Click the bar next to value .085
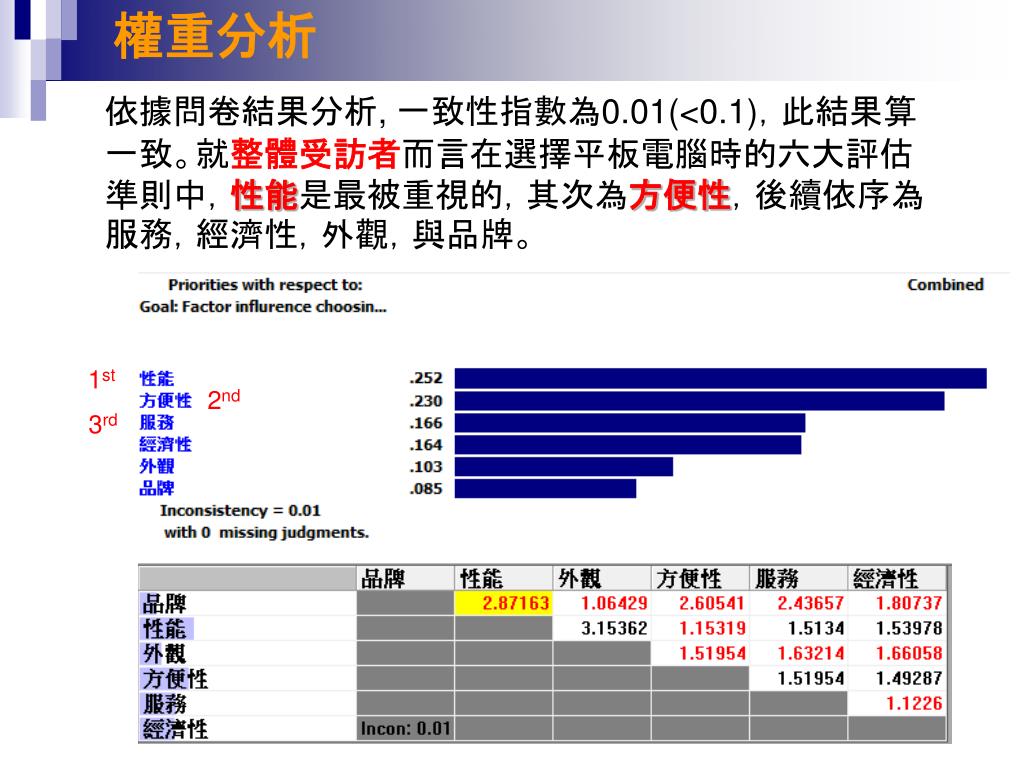The height and width of the screenshot is (768, 1024). [545, 488]
